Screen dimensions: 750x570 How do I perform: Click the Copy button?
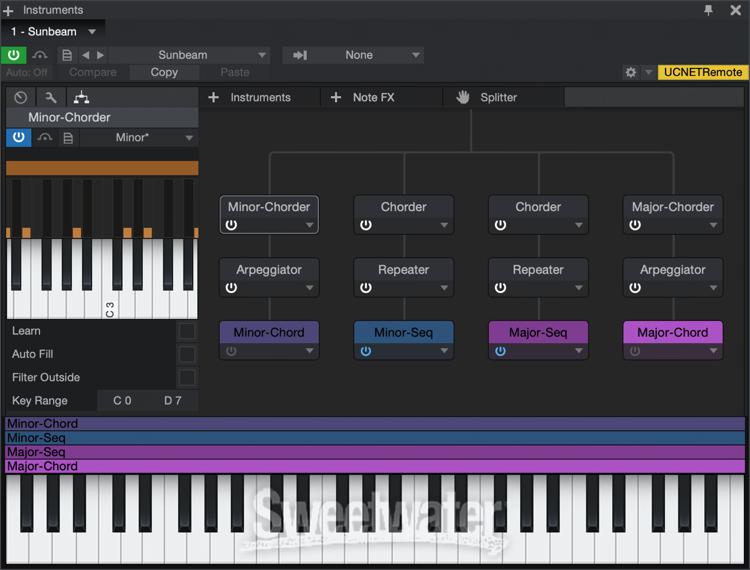point(164,72)
